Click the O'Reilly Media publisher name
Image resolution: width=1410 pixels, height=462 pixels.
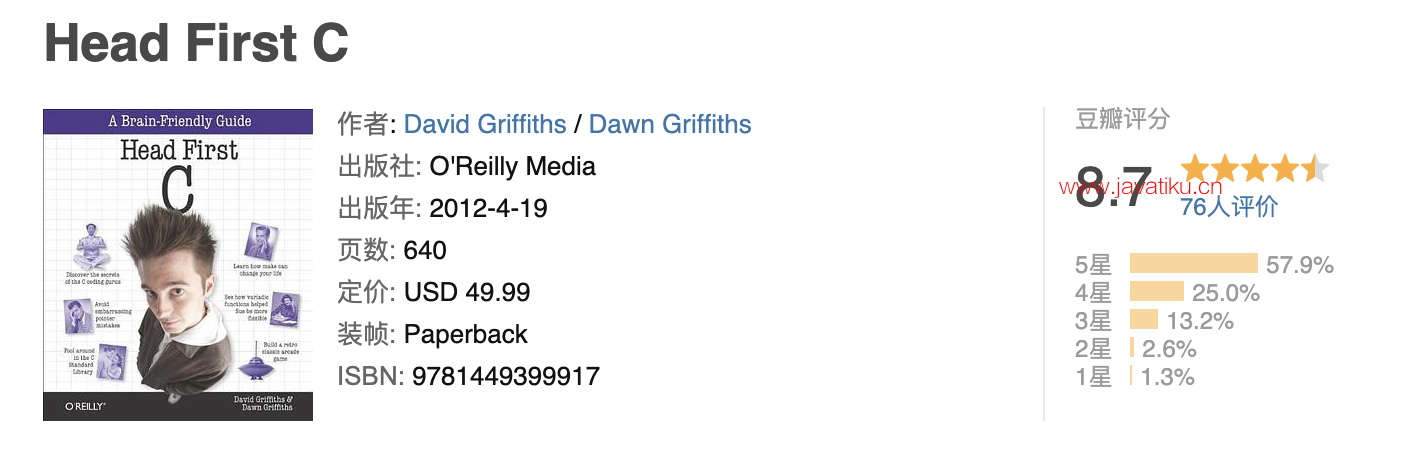point(512,166)
